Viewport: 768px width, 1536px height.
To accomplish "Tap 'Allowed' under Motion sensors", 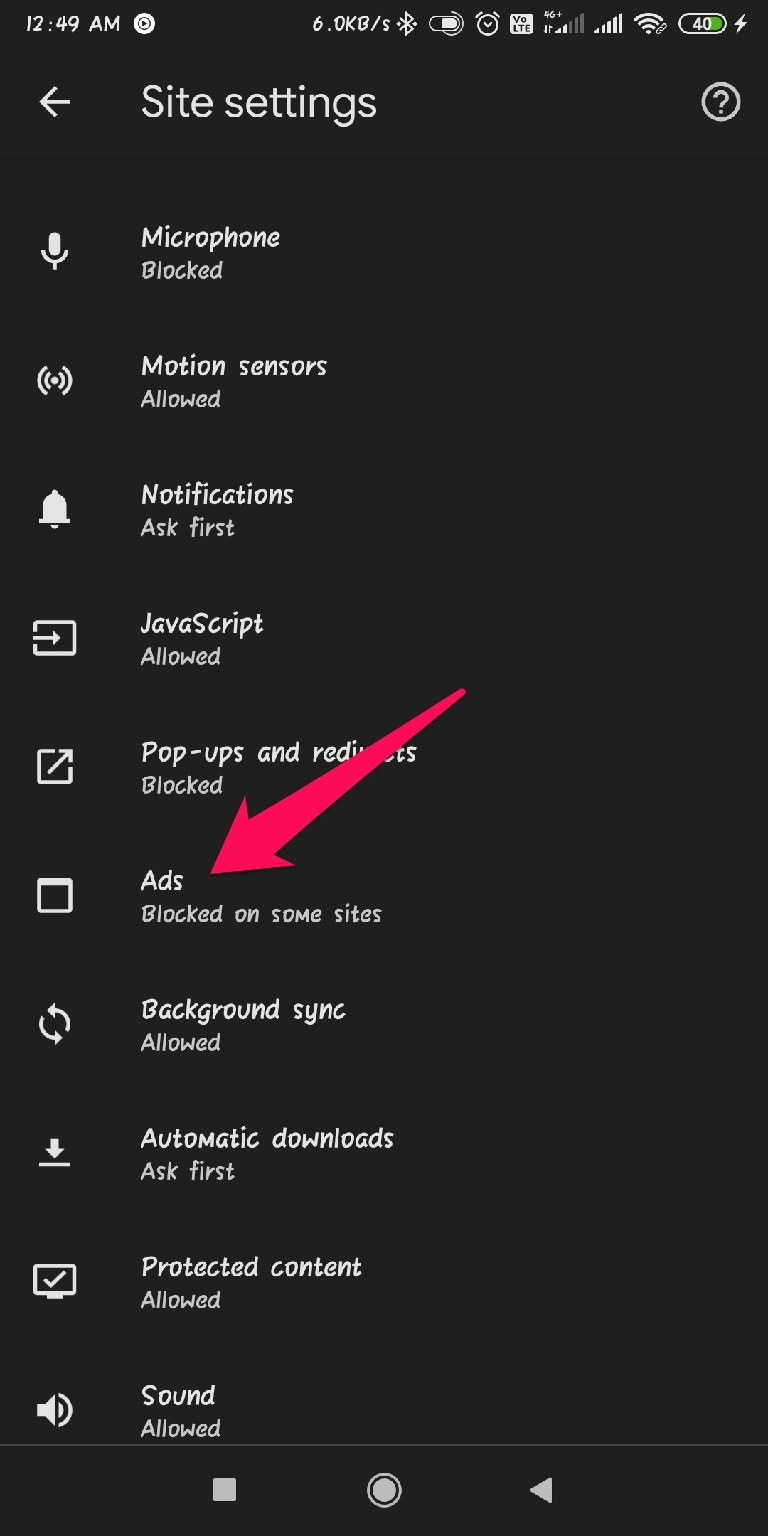I will (181, 399).
